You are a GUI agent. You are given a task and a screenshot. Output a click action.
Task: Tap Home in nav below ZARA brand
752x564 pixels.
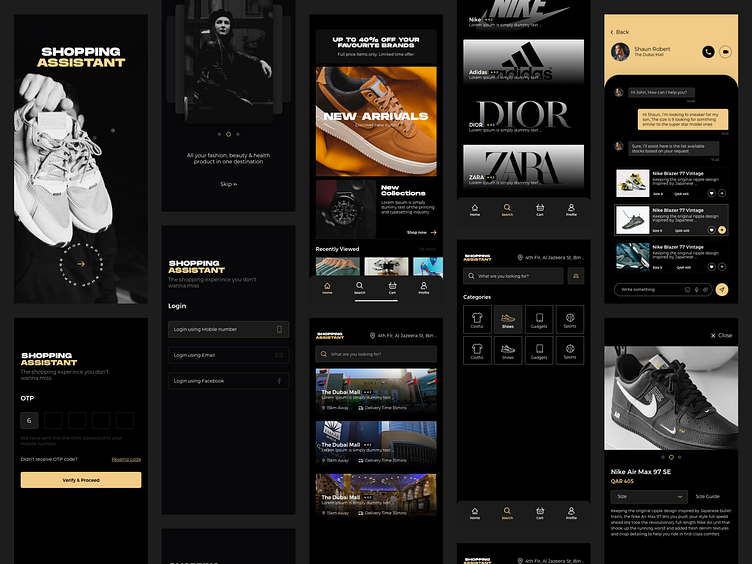pyautogui.click(x=475, y=210)
